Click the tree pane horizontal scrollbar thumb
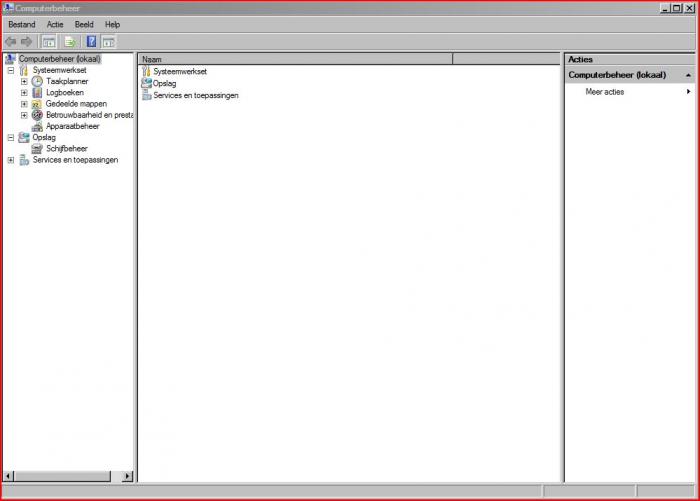 point(62,476)
